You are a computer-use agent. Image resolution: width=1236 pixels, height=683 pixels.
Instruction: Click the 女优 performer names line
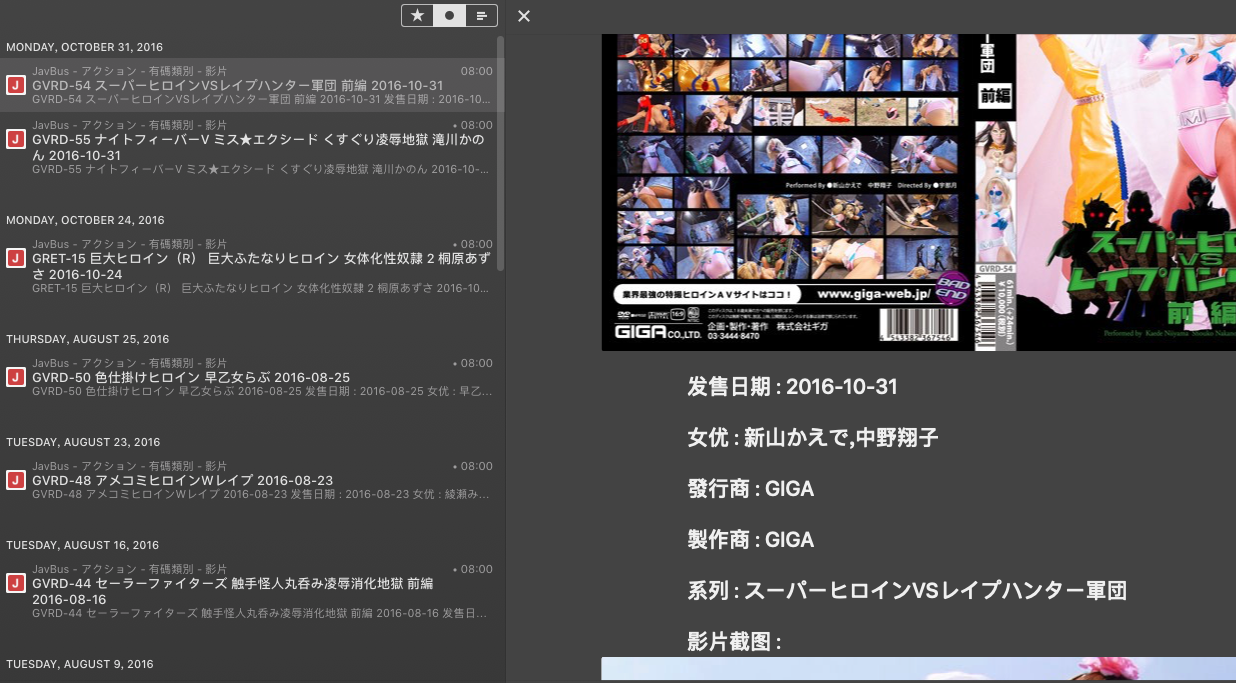813,438
